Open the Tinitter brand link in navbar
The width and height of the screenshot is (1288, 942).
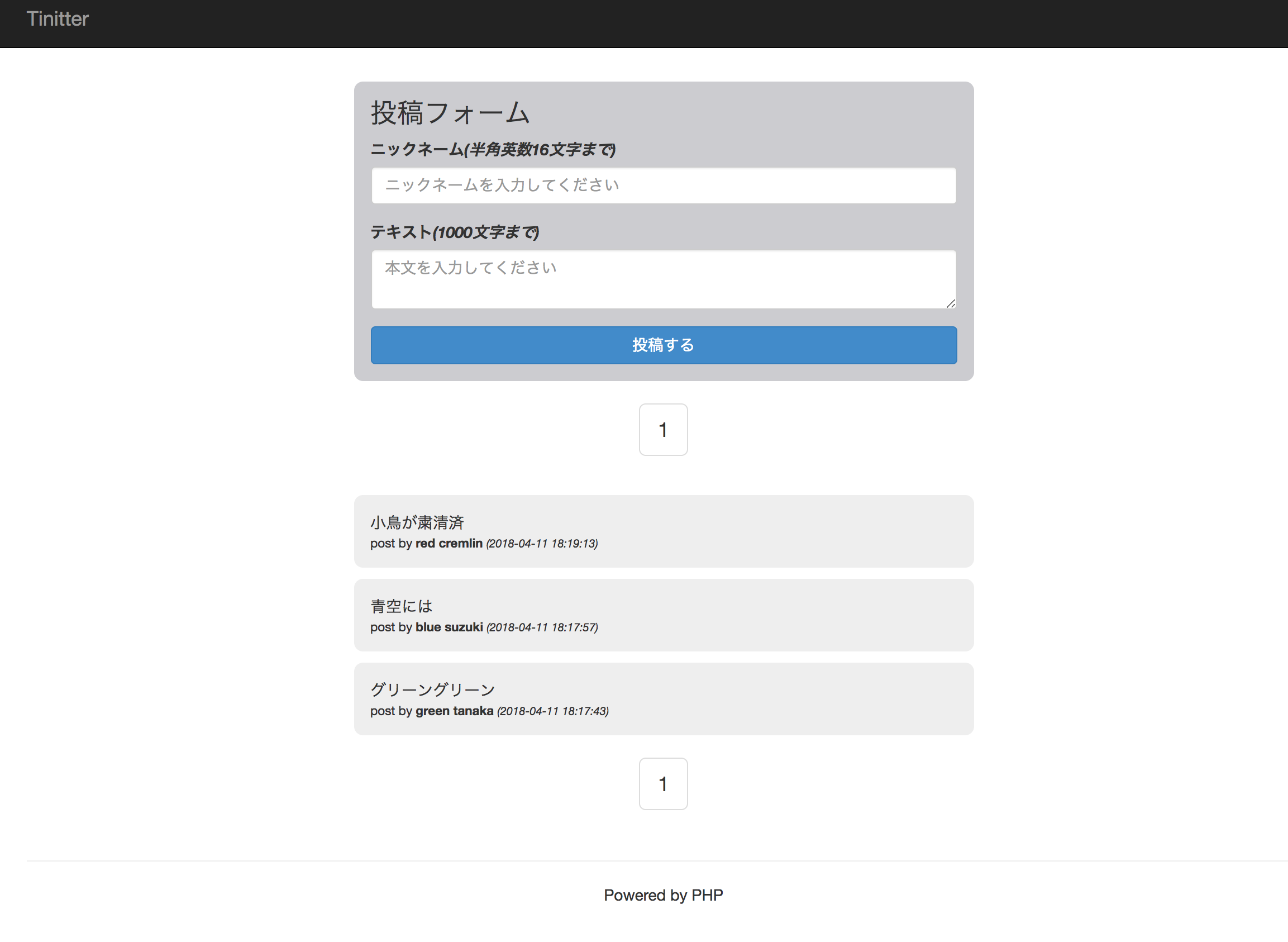click(58, 19)
